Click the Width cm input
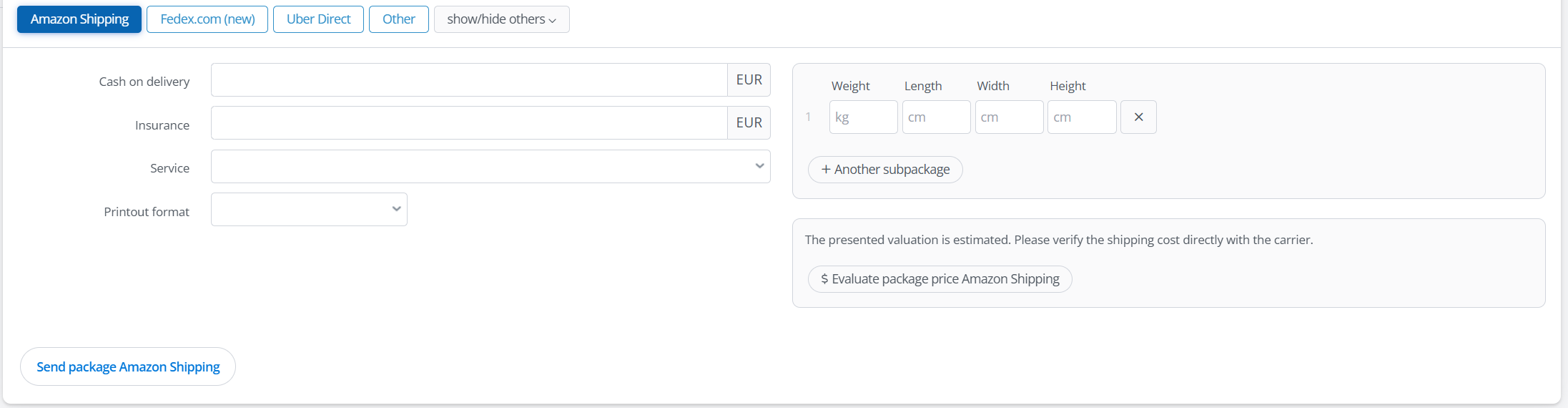 pyautogui.click(x=1009, y=117)
